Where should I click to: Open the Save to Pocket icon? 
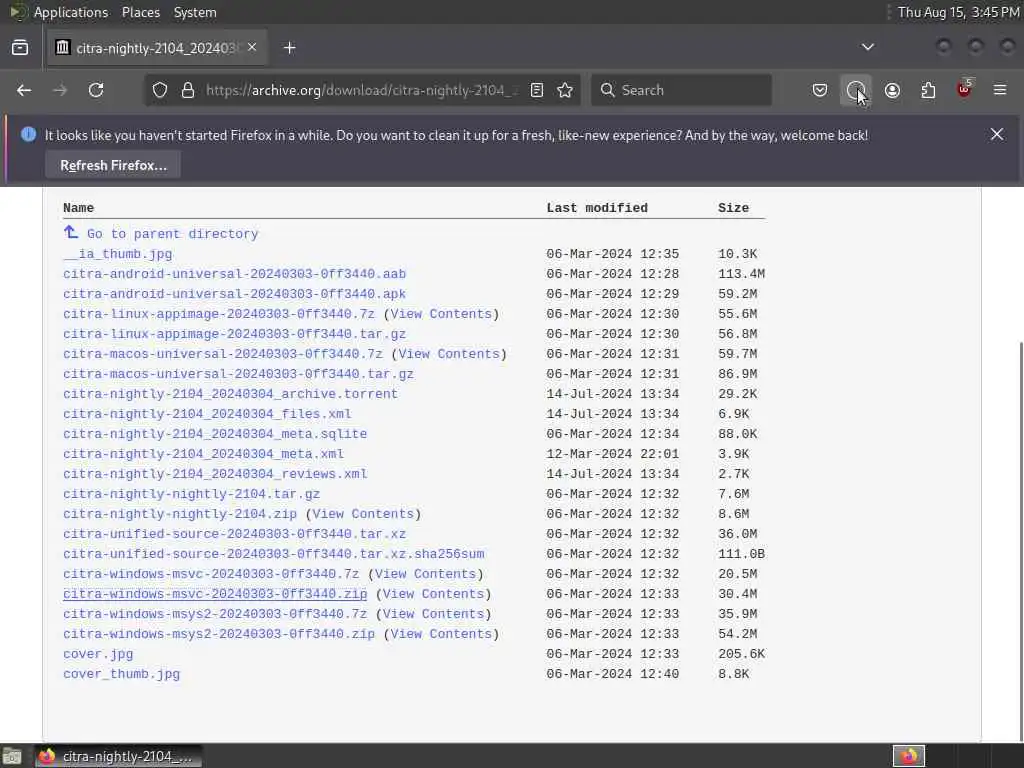point(820,90)
